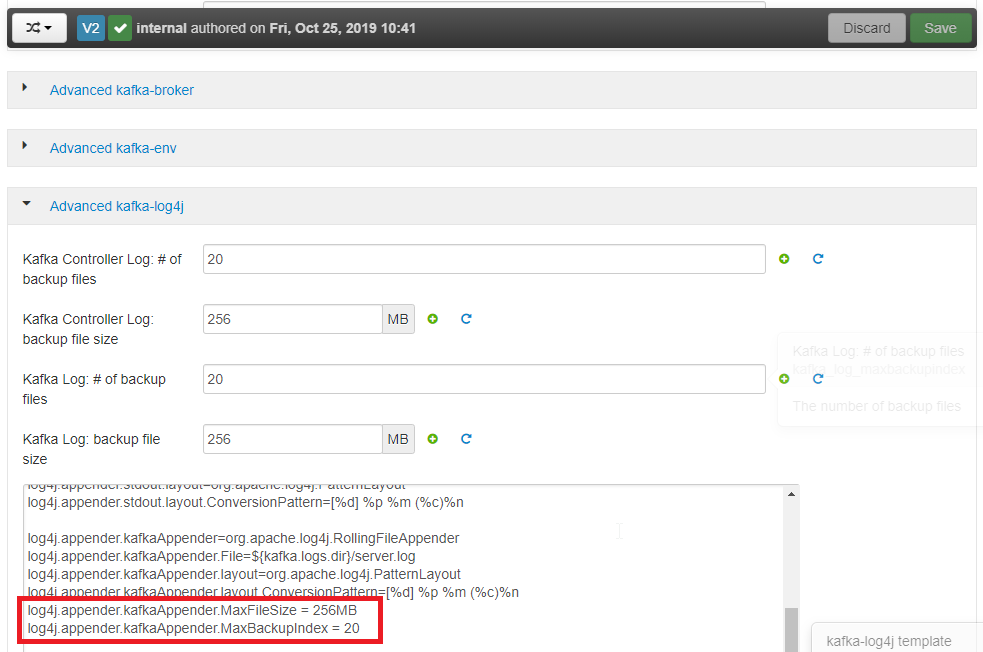
Task: Collapse the Advanced kafka-log4j section
Action: [117, 206]
